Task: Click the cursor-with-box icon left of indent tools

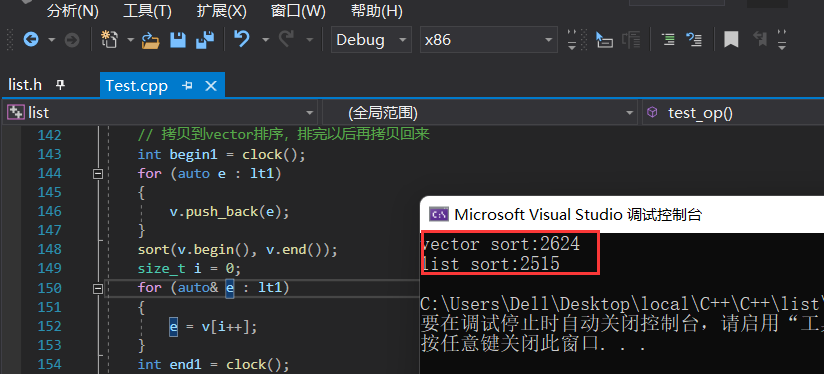Action: [x=604, y=39]
